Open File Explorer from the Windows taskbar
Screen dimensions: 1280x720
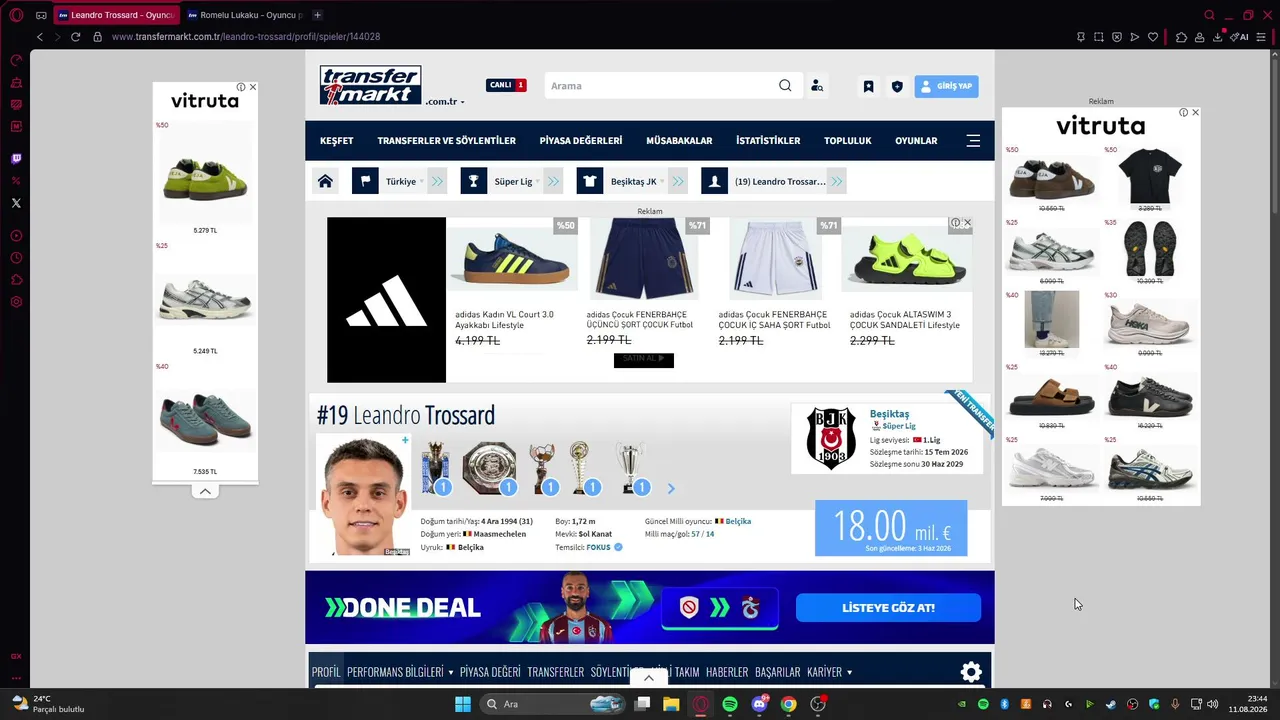tap(671, 704)
